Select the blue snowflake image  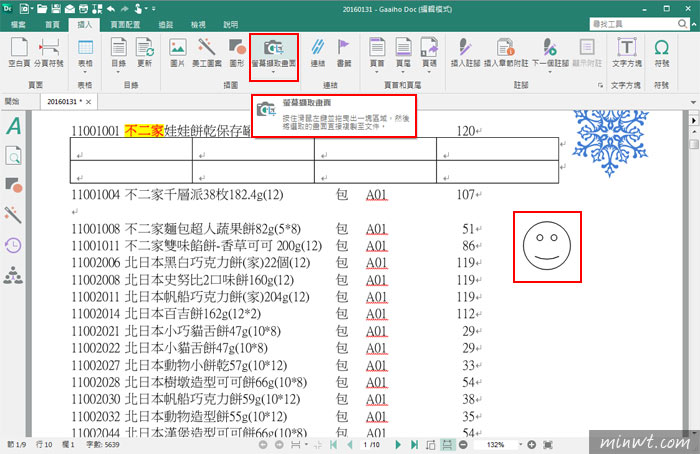(610, 143)
